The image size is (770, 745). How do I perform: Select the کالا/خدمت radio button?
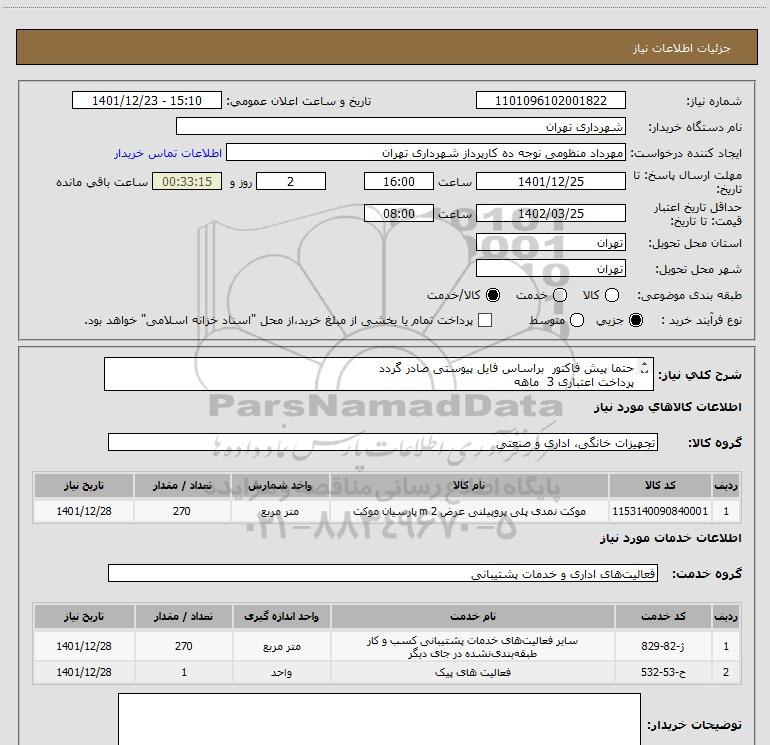[x=493, y=295]
